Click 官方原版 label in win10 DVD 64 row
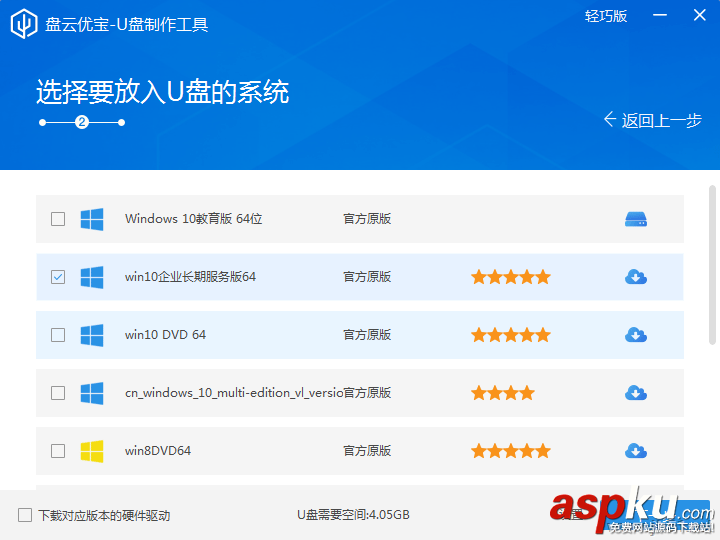Image resolution: width=720 pixels, height=540 pixels. (x=367, y=335)
